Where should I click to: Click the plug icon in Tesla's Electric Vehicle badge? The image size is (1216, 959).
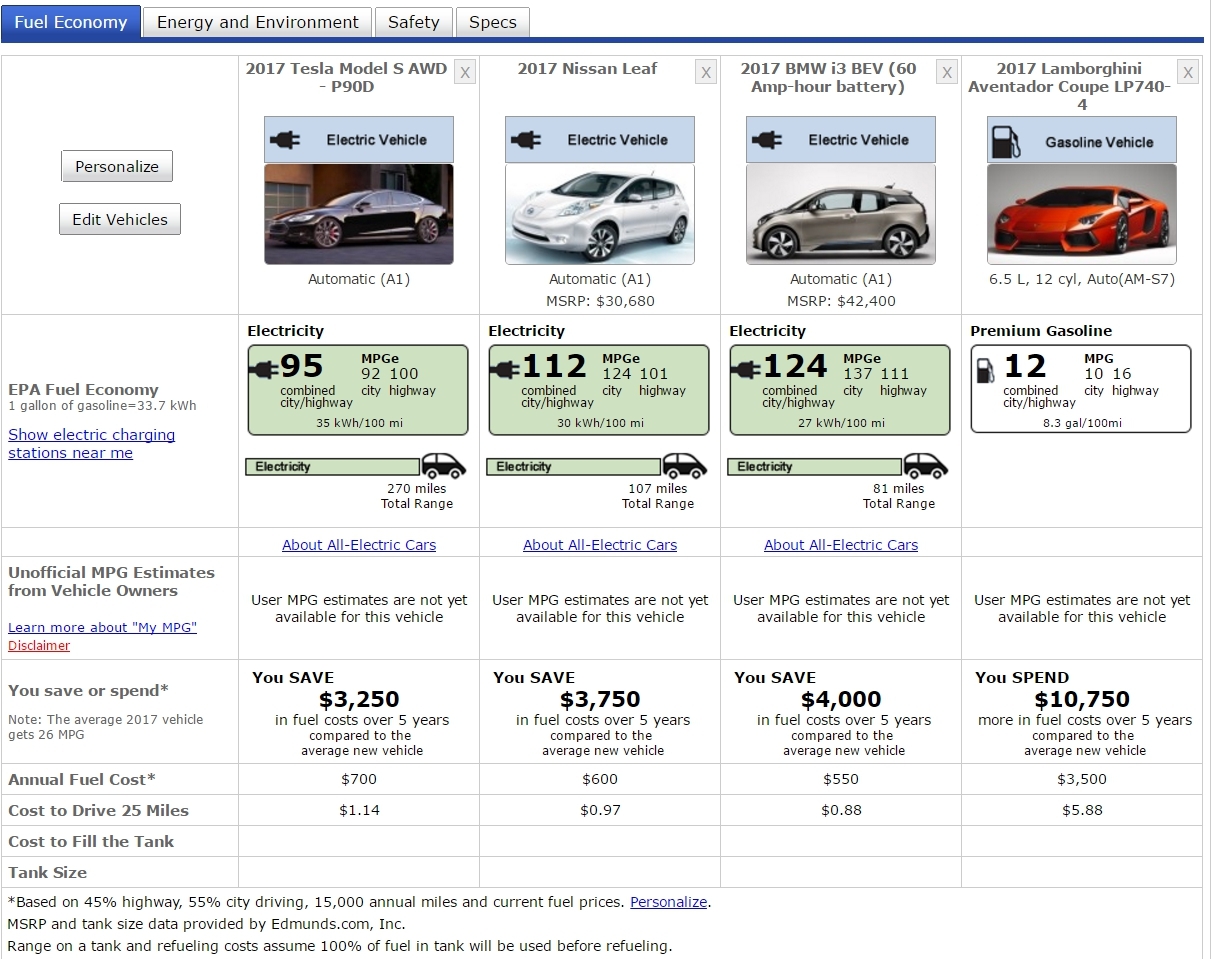pos(285,140)
